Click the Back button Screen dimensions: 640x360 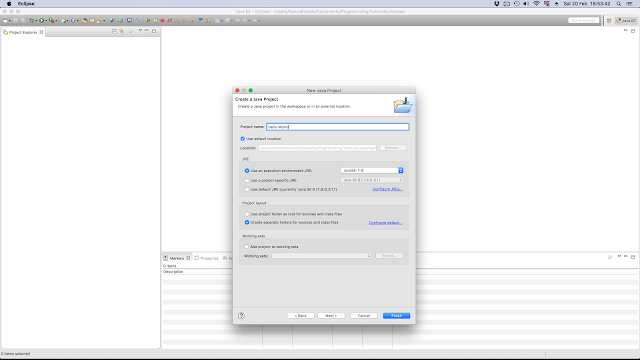coord(300,316)
